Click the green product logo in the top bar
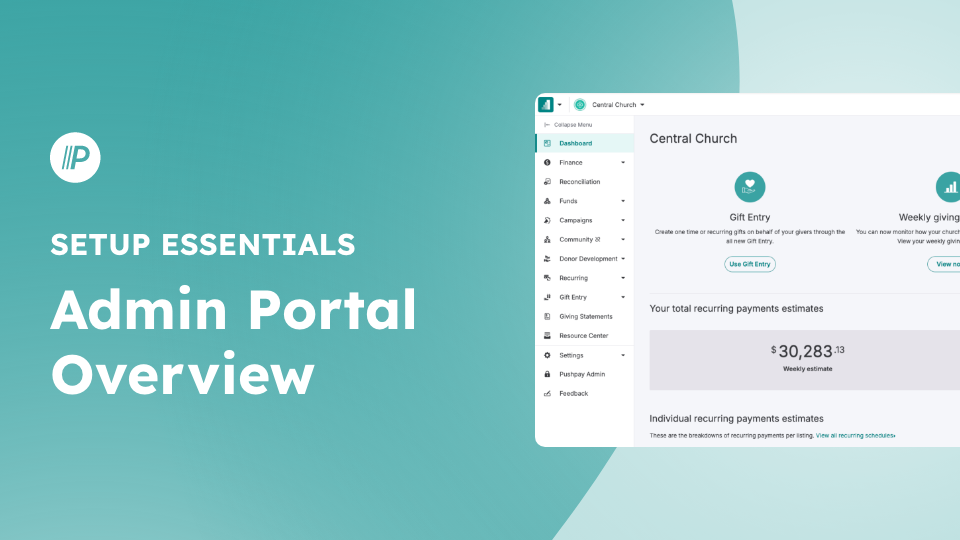The image size is (960, 540). pyautogui.click(x=545, y=104)
